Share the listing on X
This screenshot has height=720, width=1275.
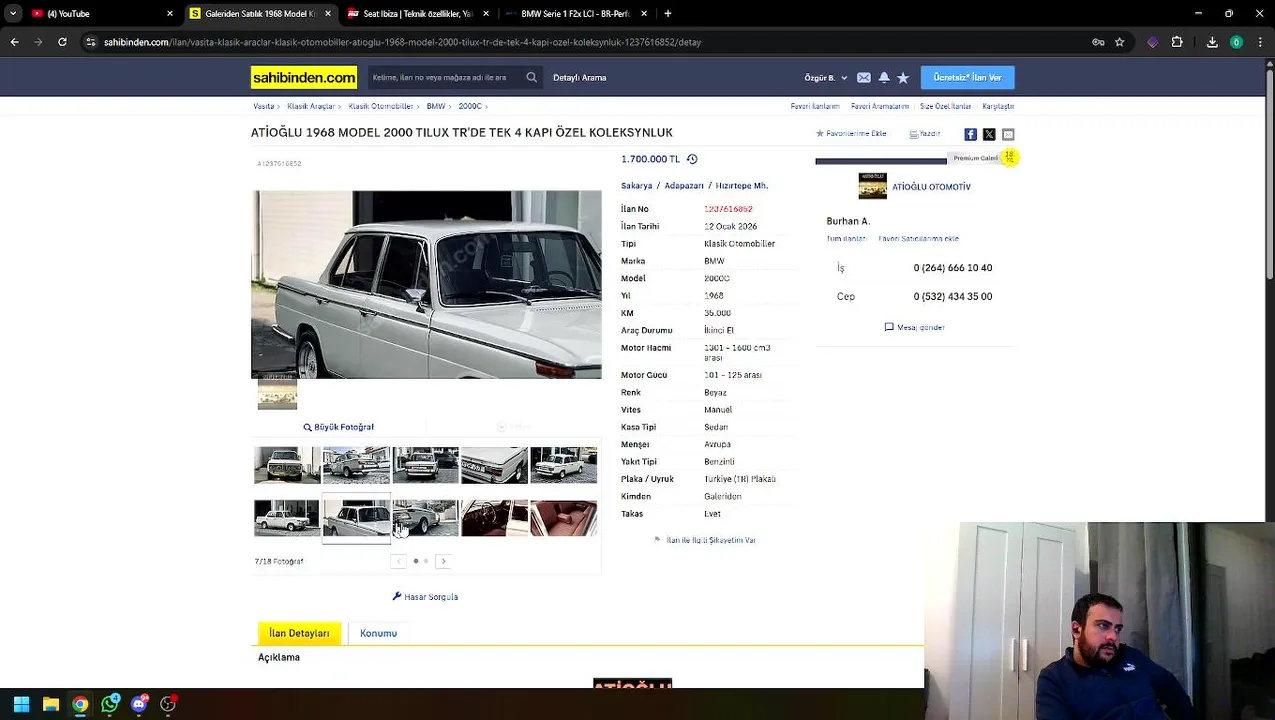pyautogui.click(x=989, y=134)
